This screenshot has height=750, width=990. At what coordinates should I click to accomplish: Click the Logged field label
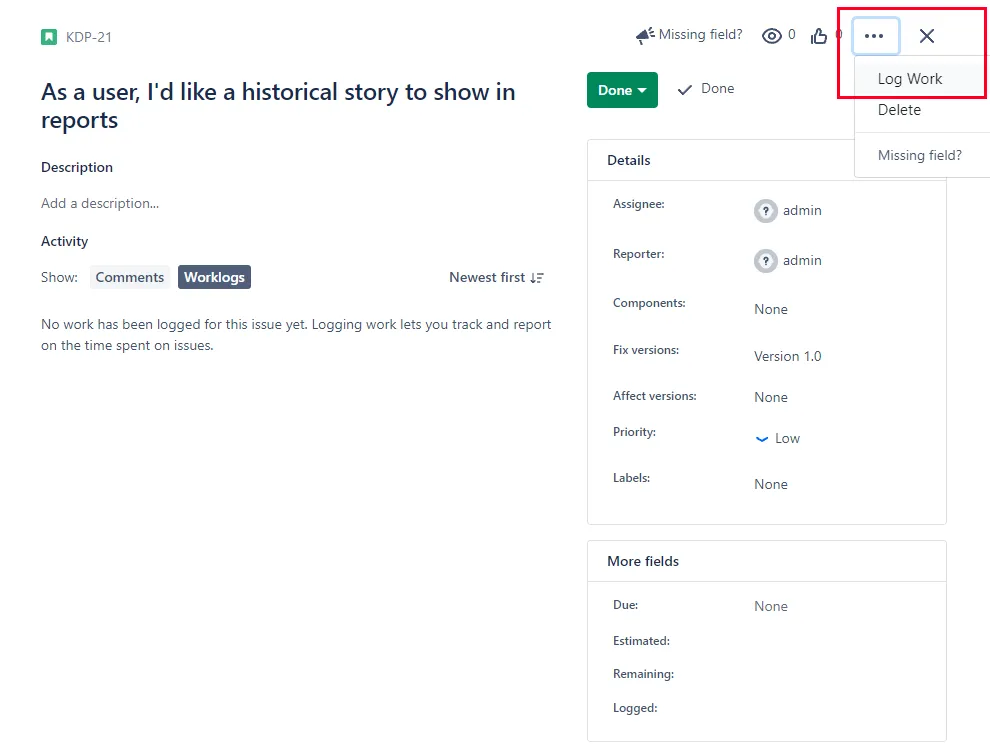(x=635, y=708)
